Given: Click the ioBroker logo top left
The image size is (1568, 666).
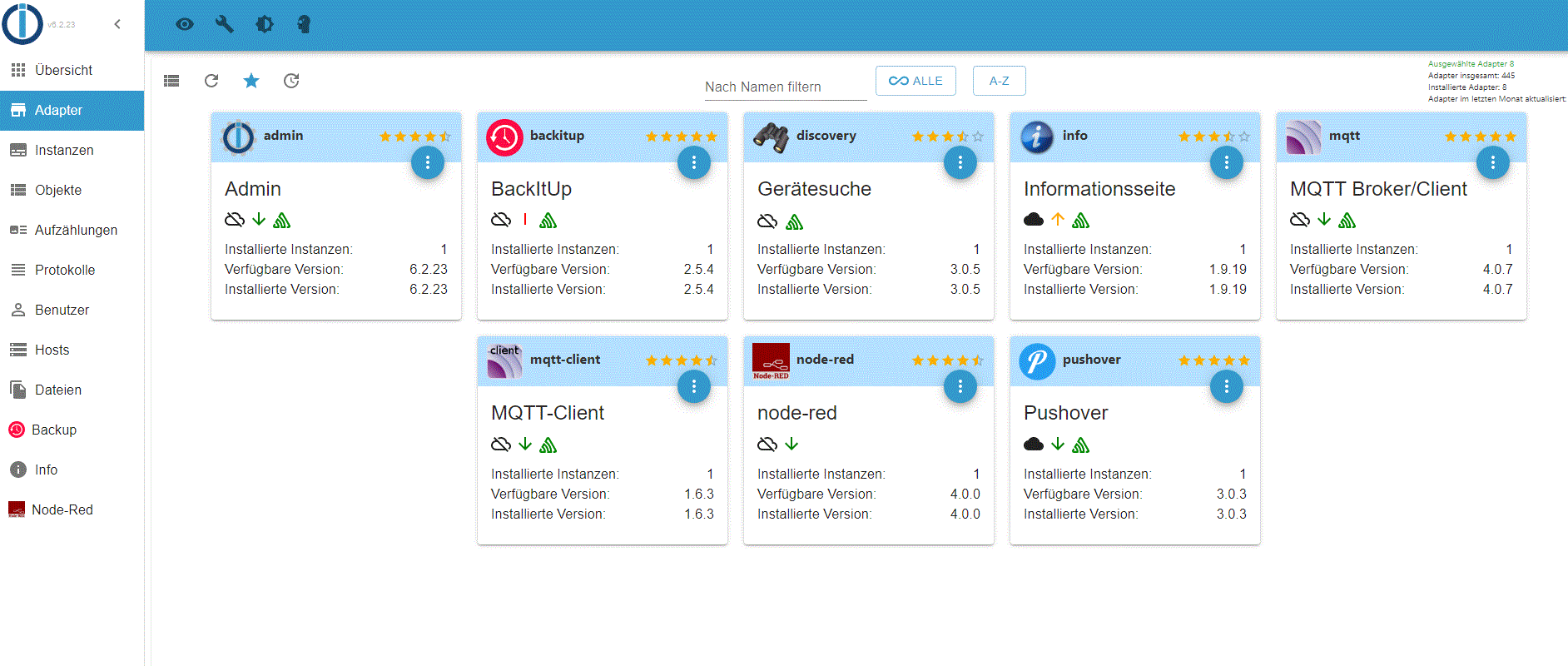Looking at the screenshot, I should point(22,24).
